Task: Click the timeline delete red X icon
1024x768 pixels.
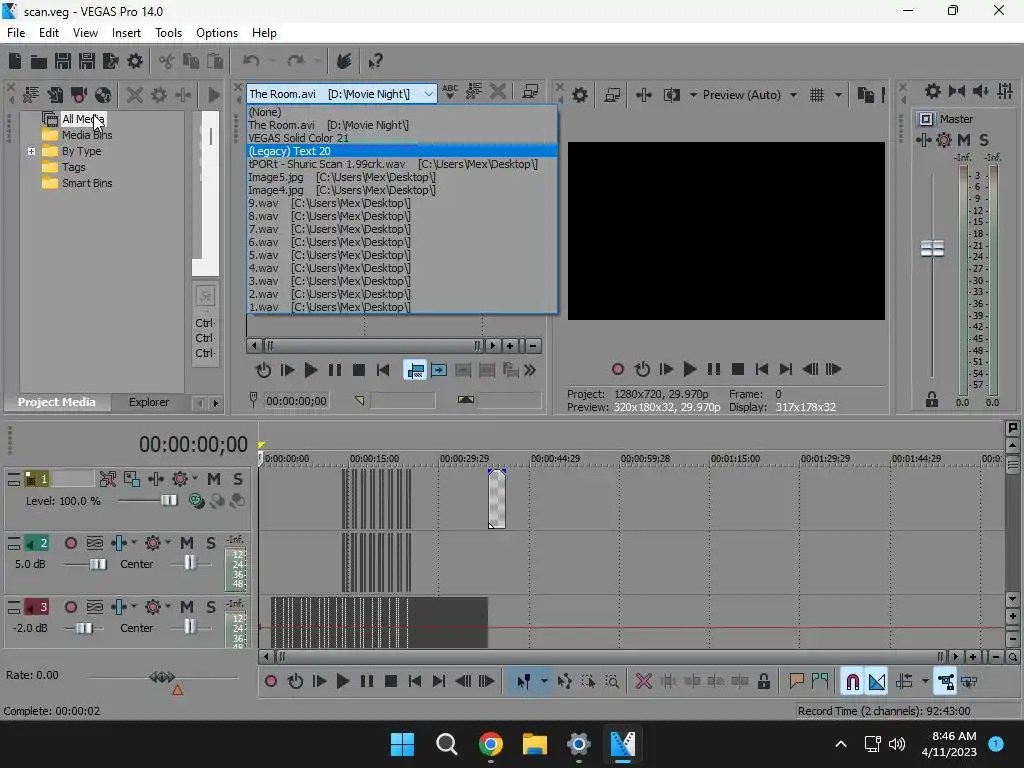Action: (643, 682)
